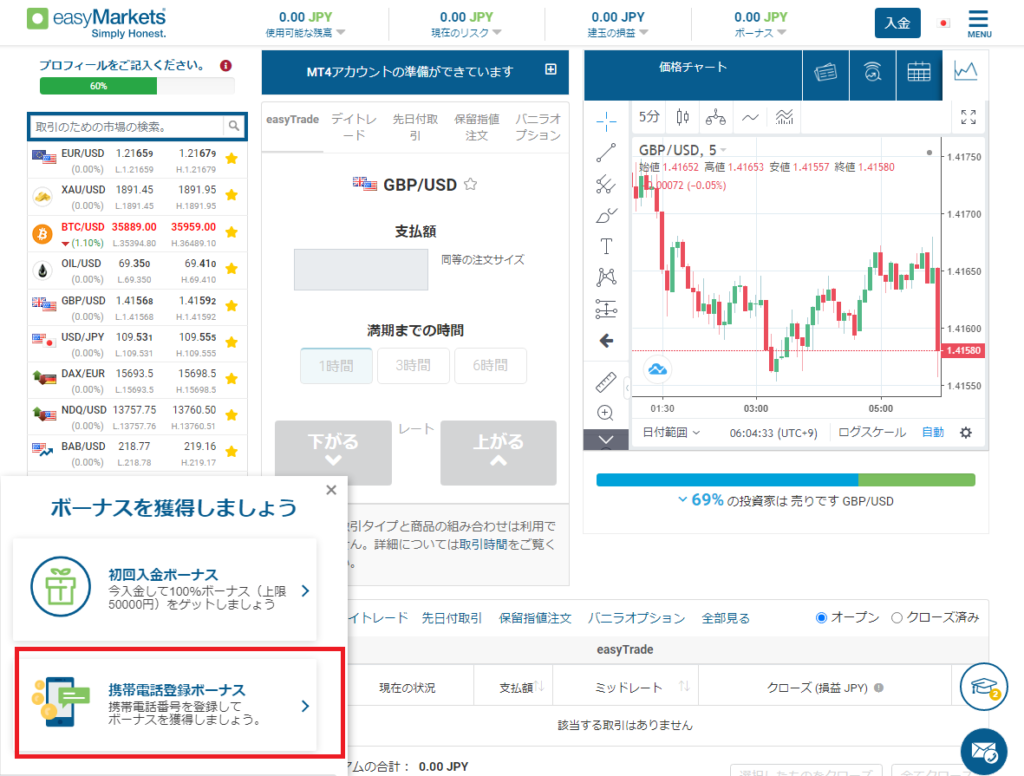This screenshot has height=776, width=1024.
Task: Click the GBP/USD buy-sell sentiment bar
Action: click(786, 480)
